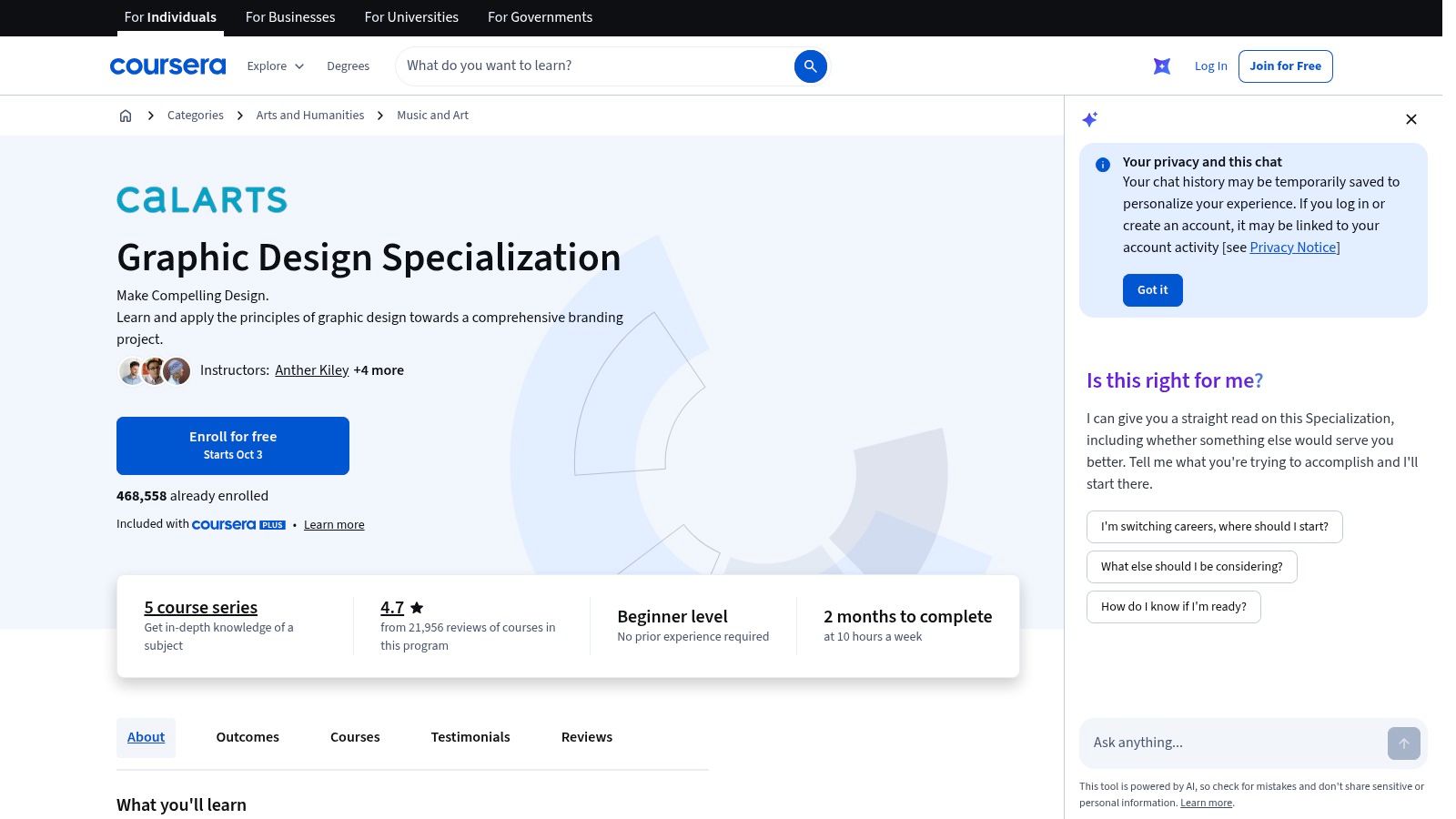The height and width of the screenshot is (819, 1456).
Task: Click the home breadcrumb icon
Action: coord(126,116)
